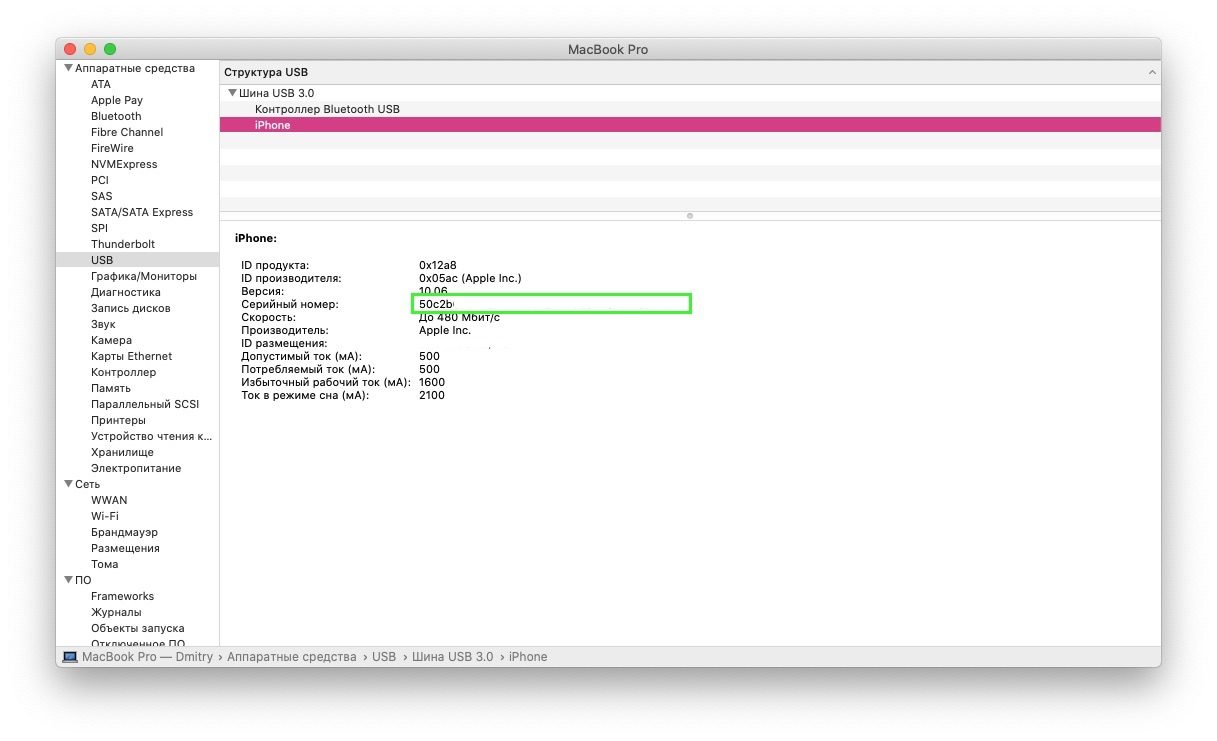The height and width of the screenshot is (741, 1217).
Task: Select Хранилище in the sidebar
Action: tap(122, 452)
